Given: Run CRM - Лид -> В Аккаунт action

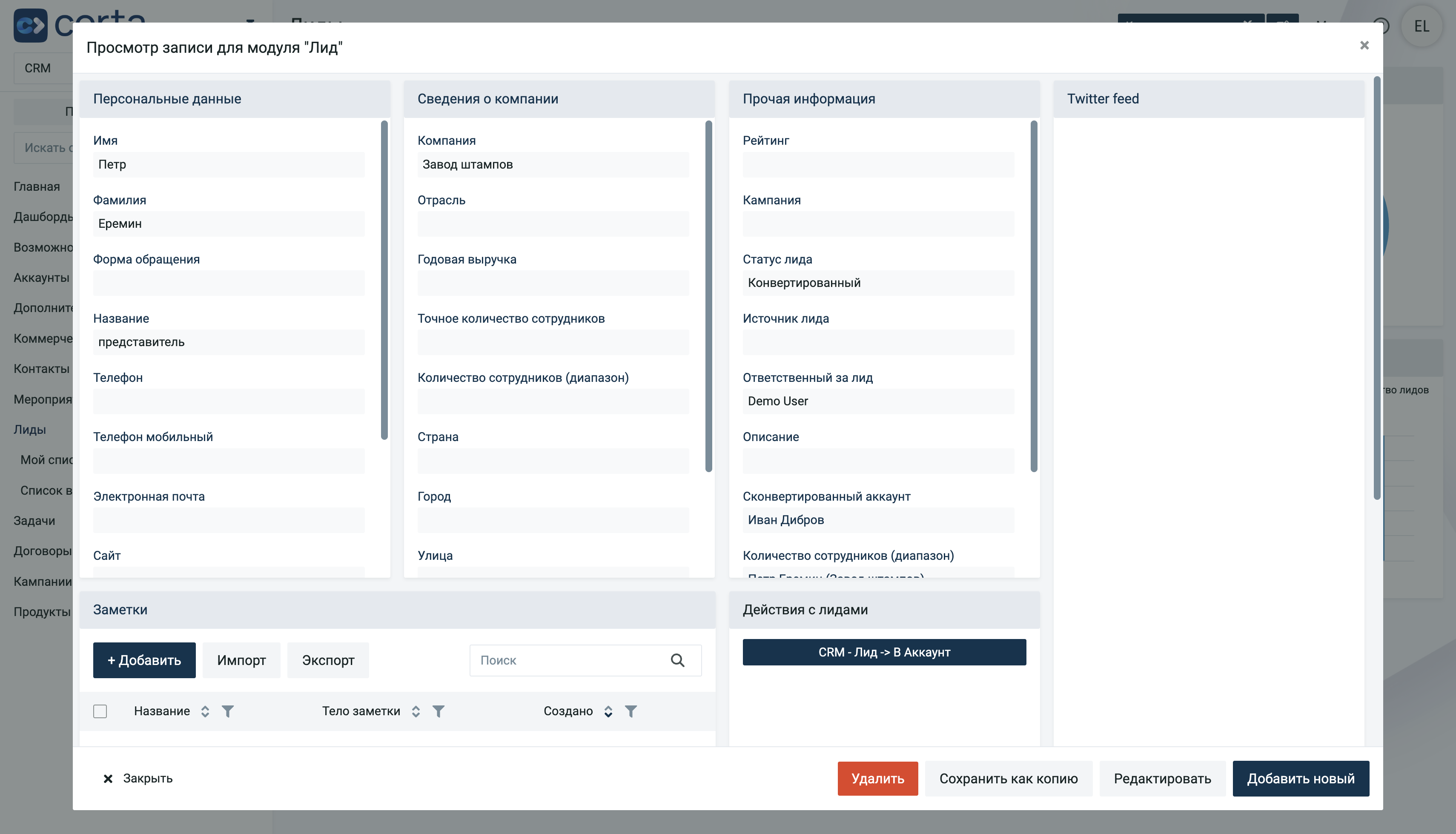Looking at the screenshot, I should [884, 652].
